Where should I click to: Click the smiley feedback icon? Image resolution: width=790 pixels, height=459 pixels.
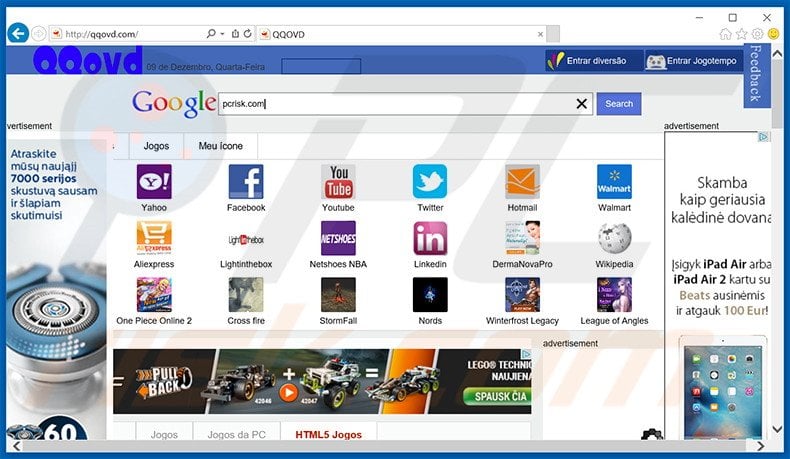coord(773,34)
